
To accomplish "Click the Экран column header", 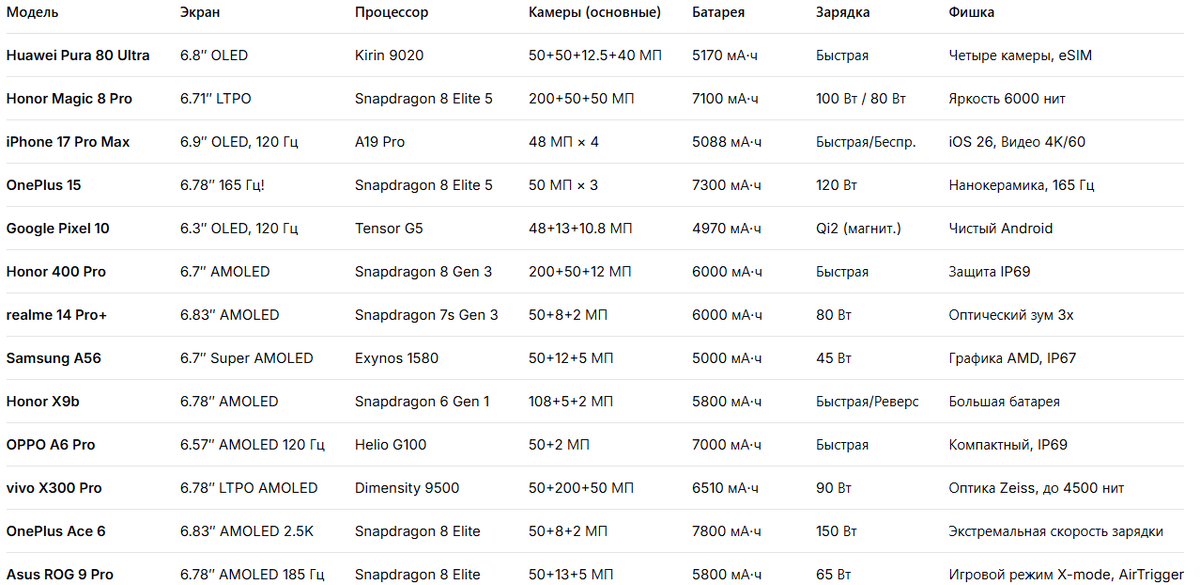I will coord(200,12).
